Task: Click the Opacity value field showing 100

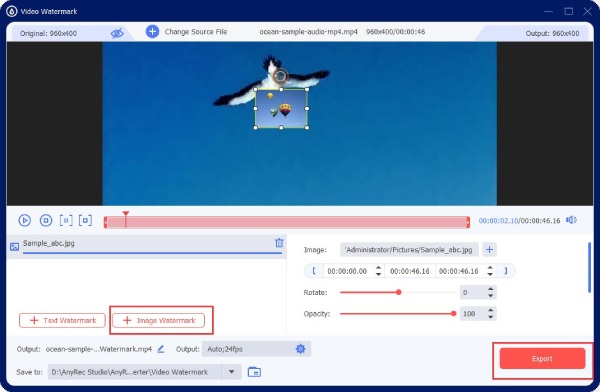Action: [473, 314]
